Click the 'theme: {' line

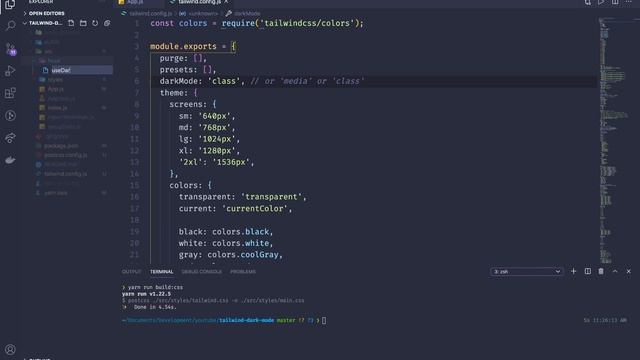click(179, 93)
